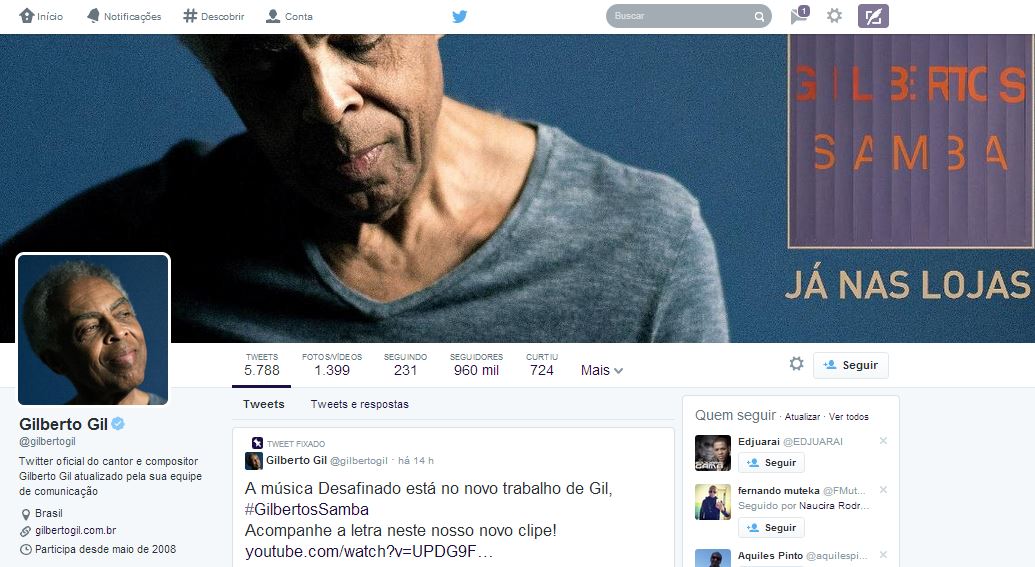This screenshot has height=567, width=1035.
Task: Click the link chain icon beside website
Action: point(26,531)
